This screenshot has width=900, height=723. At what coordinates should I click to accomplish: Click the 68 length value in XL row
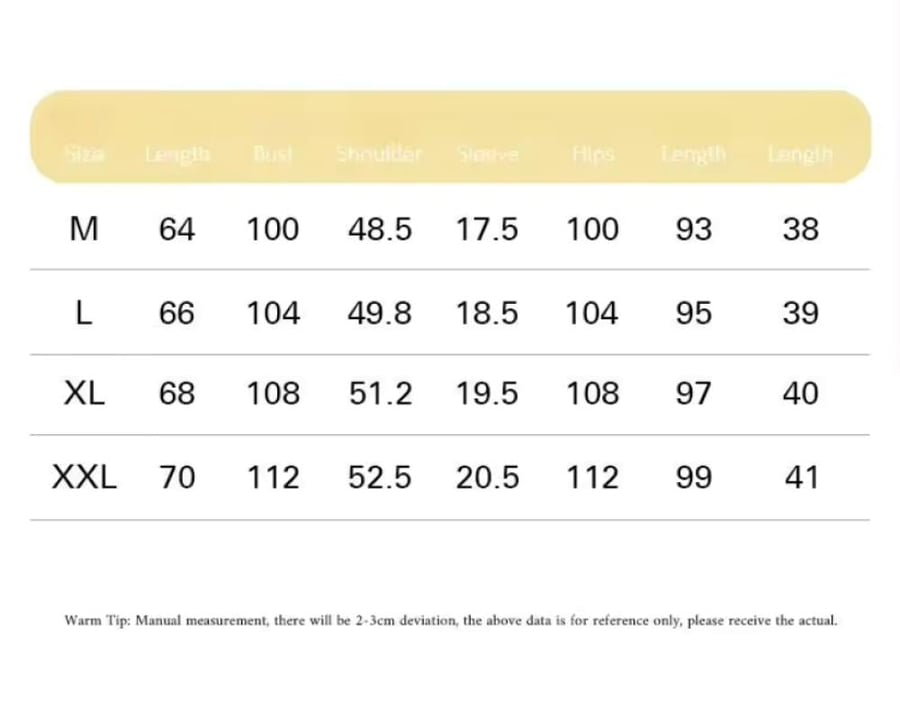(x=177, y=394)
